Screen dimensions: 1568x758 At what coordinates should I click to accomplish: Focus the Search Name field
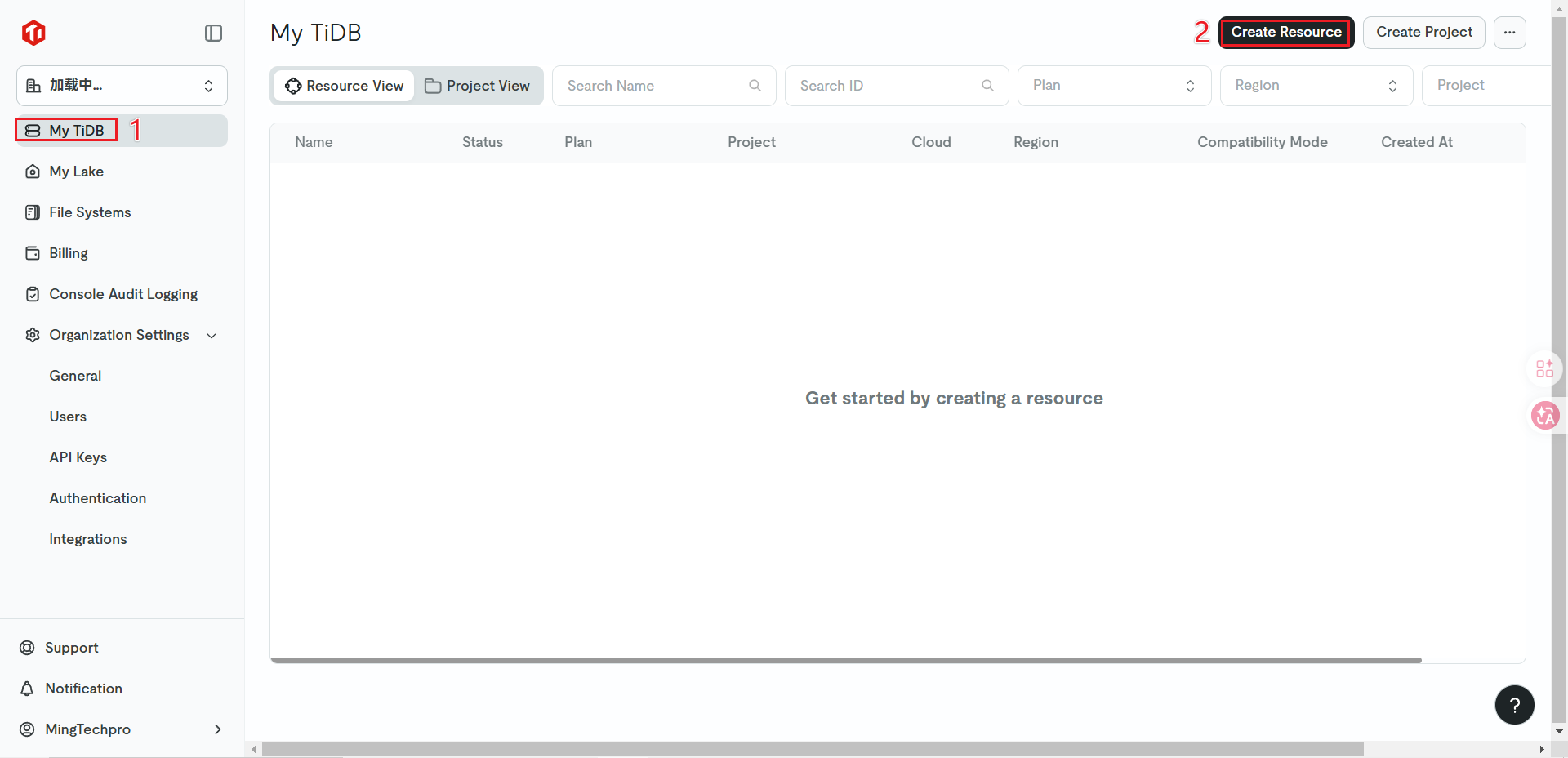click(x=664, y=86)
